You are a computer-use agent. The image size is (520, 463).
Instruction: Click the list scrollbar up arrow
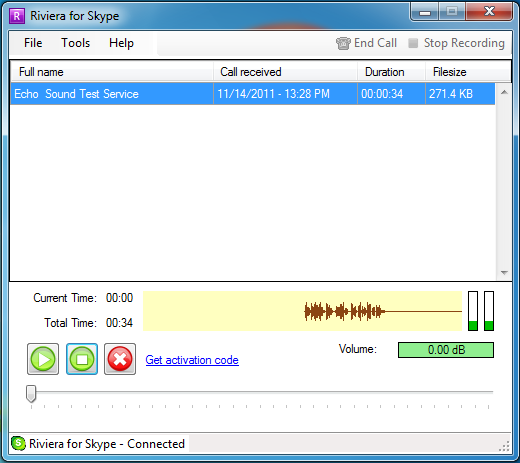point(504,92)
